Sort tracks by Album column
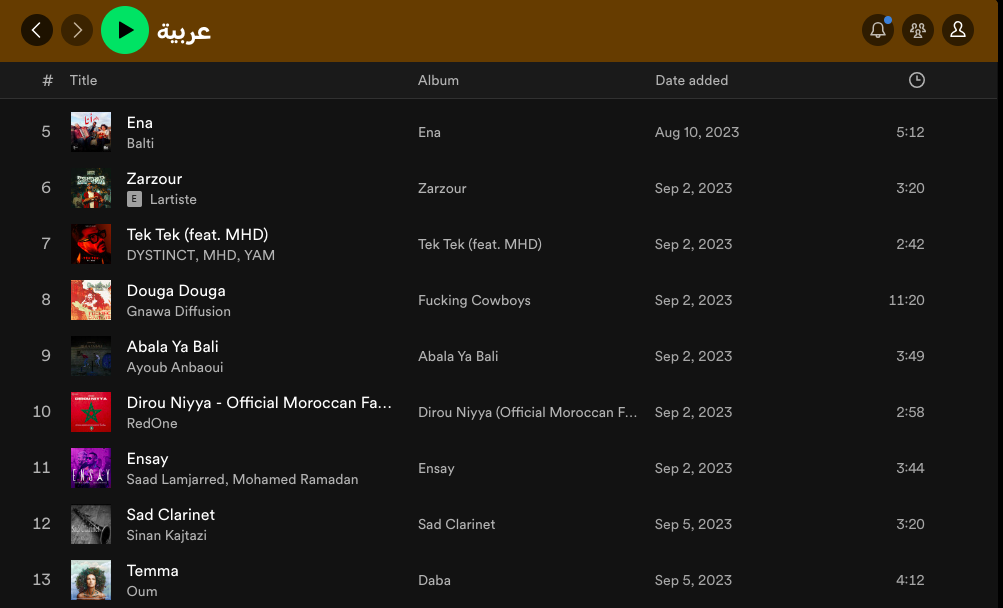This screenshot has height=608, width=1003. pyautogui.click(x=438, y=80)
